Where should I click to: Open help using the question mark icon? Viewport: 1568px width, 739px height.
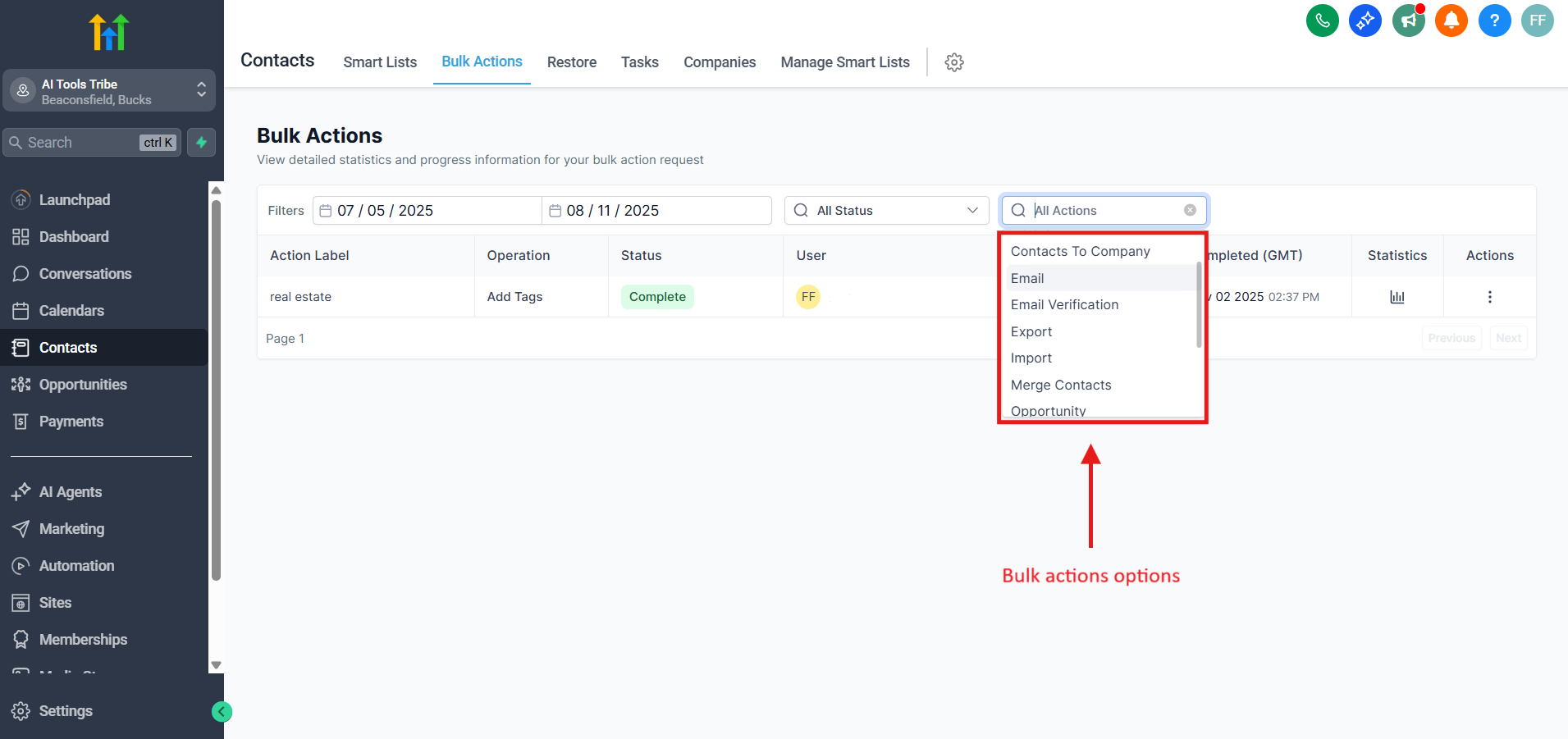[x=1494, y=21]
